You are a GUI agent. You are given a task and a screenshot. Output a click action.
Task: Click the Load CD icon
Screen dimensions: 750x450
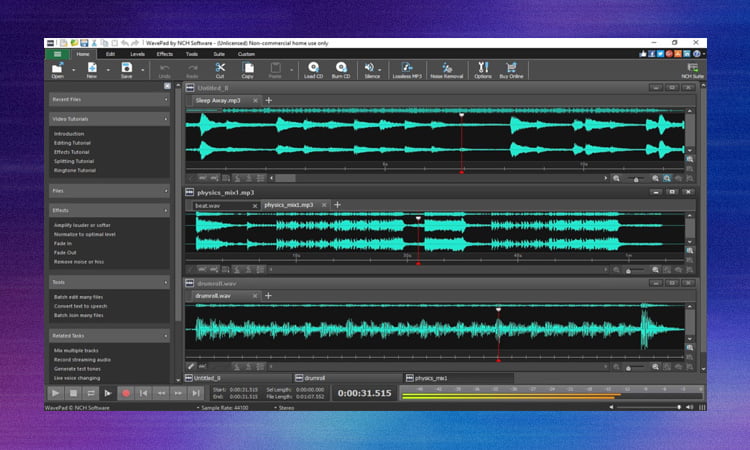click(311, 68)
